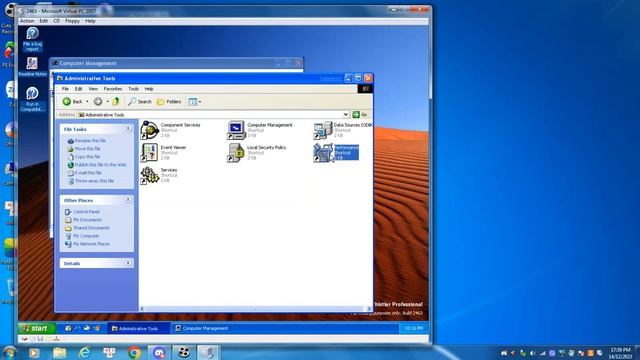Open Readme Notes desktop icon
Screen dimensions: 640x360
32,67
